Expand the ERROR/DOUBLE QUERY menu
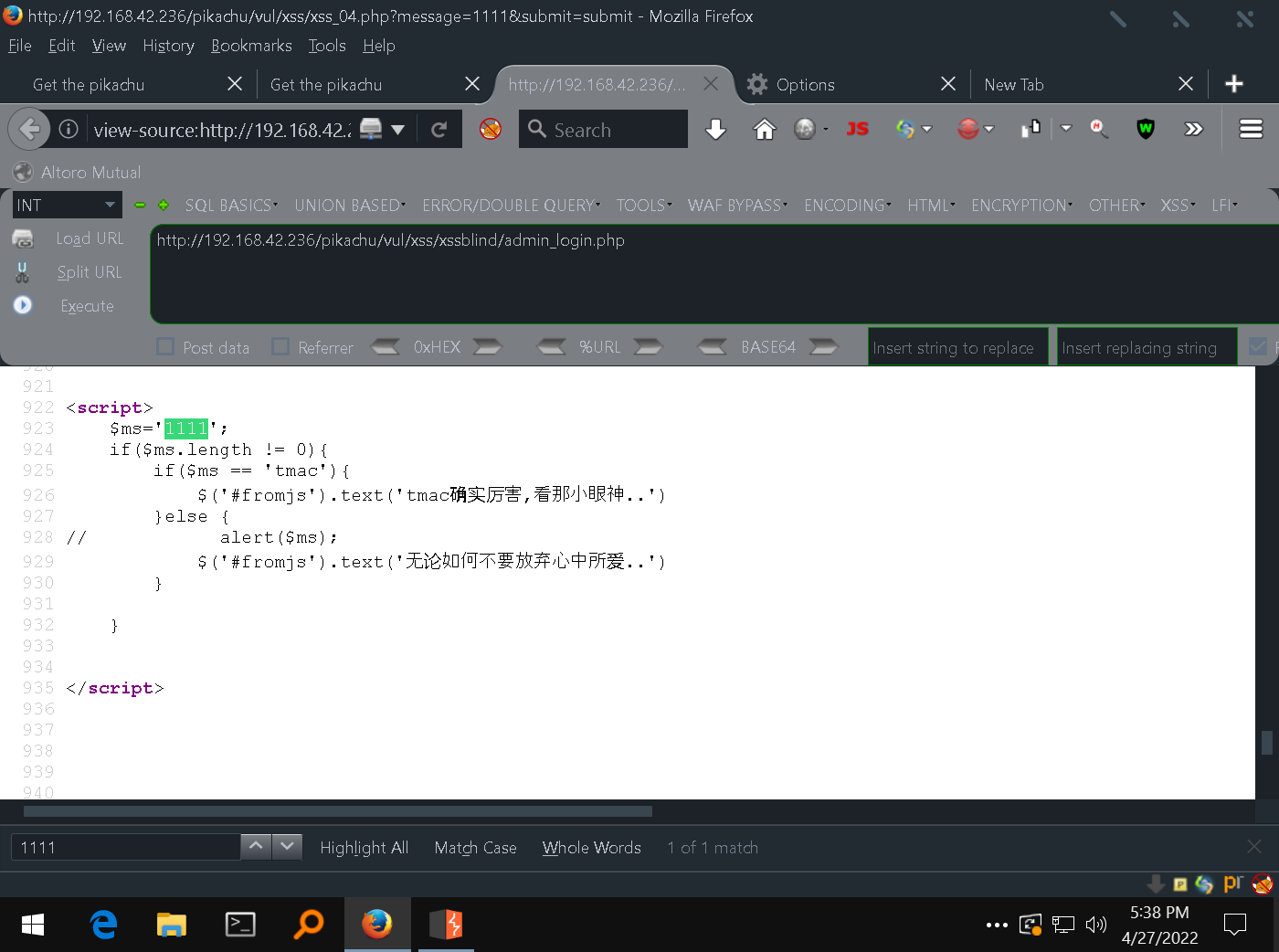1279x952 pixels. [511, 206]
